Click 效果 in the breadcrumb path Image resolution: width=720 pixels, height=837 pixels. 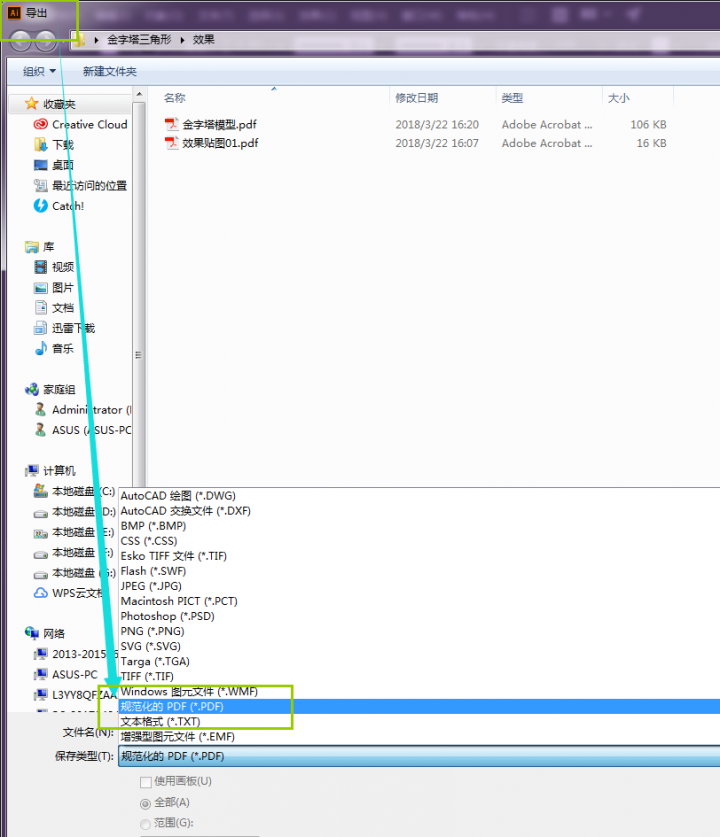click(x=204, y=40)
